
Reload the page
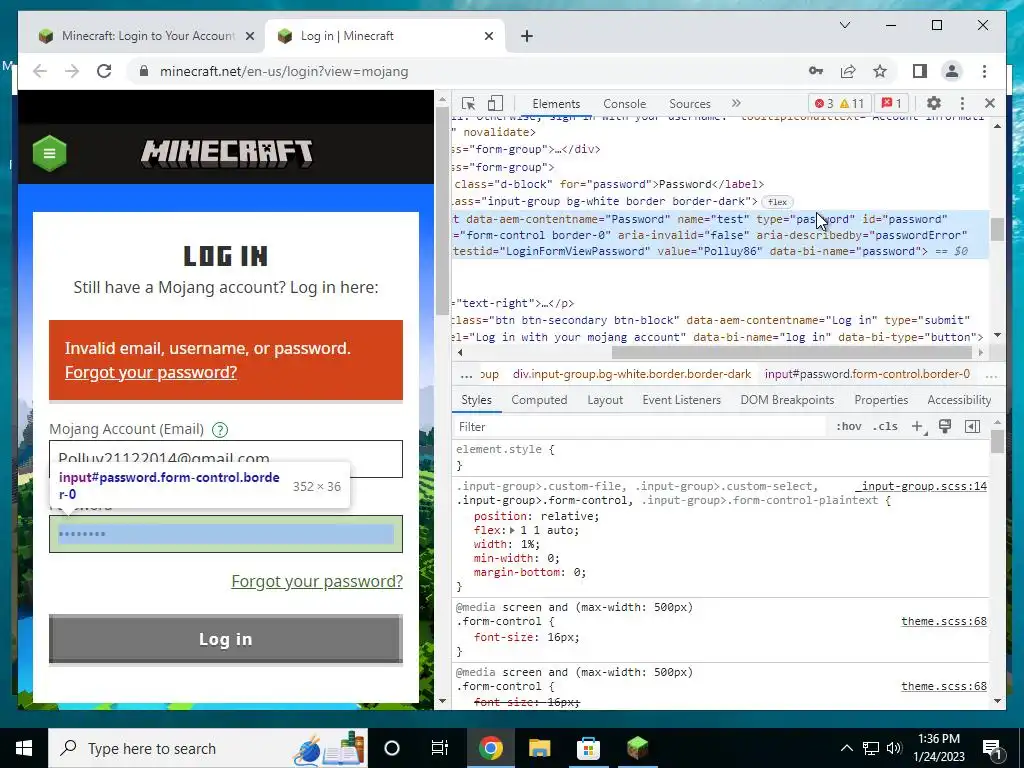point(104,71)
